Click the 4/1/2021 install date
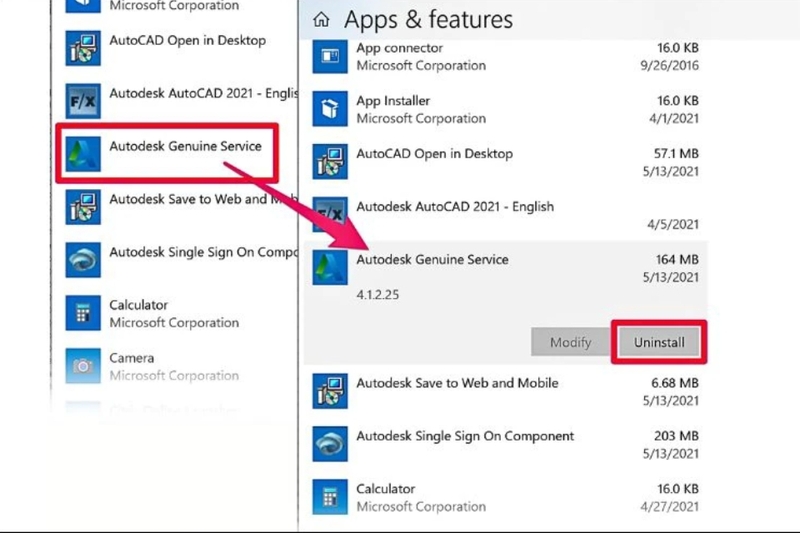The image size is (800, 533). [x=673, y=119]
